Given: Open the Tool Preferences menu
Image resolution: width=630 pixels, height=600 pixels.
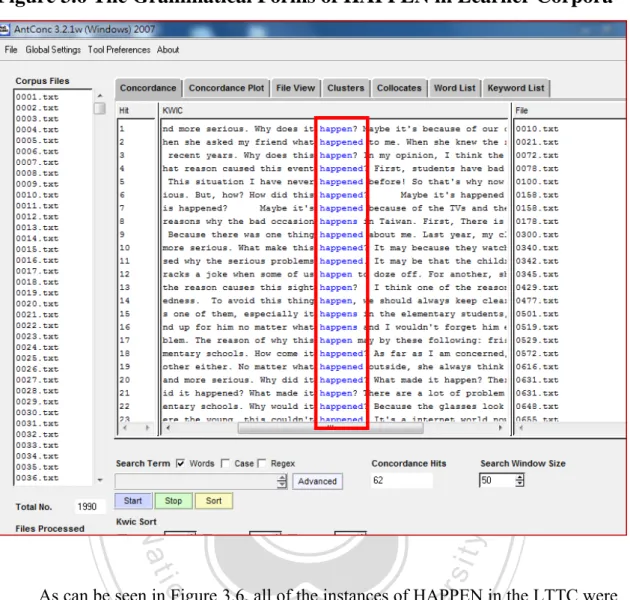Looking at the screenshot, I should pyautogui.click(x=119, y=50).
